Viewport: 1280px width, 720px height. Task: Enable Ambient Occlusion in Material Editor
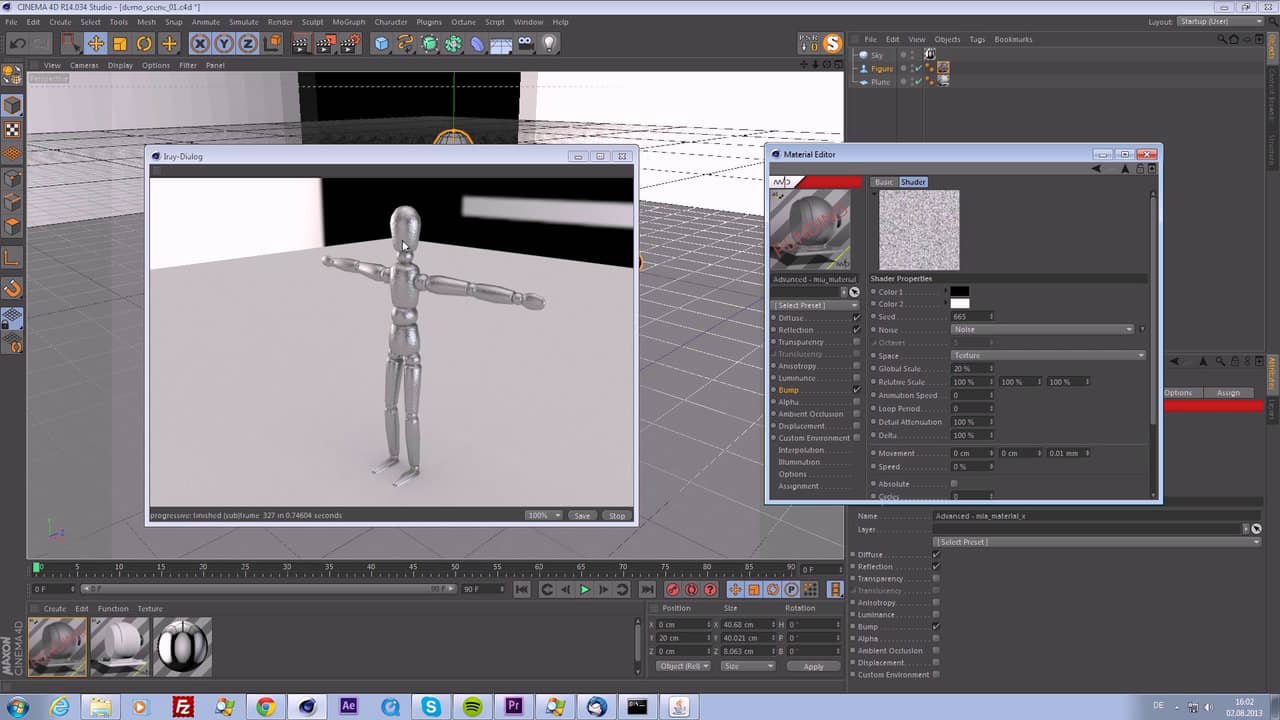point(856,414)
